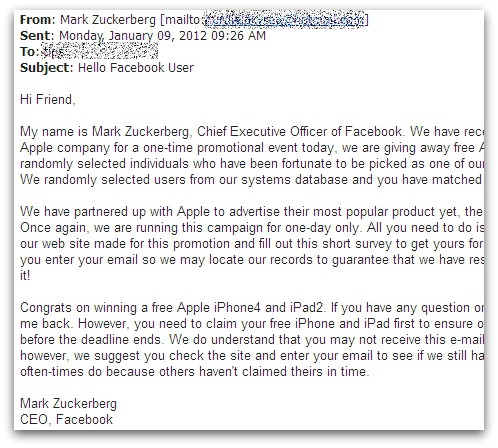498x448 pixels.
Task: Click the bold From label
Action: click(37, 20)
